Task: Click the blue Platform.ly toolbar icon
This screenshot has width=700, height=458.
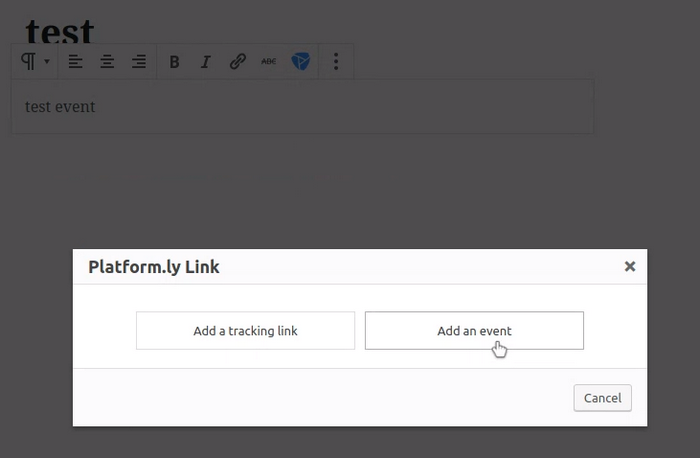Action: [300, 61]
